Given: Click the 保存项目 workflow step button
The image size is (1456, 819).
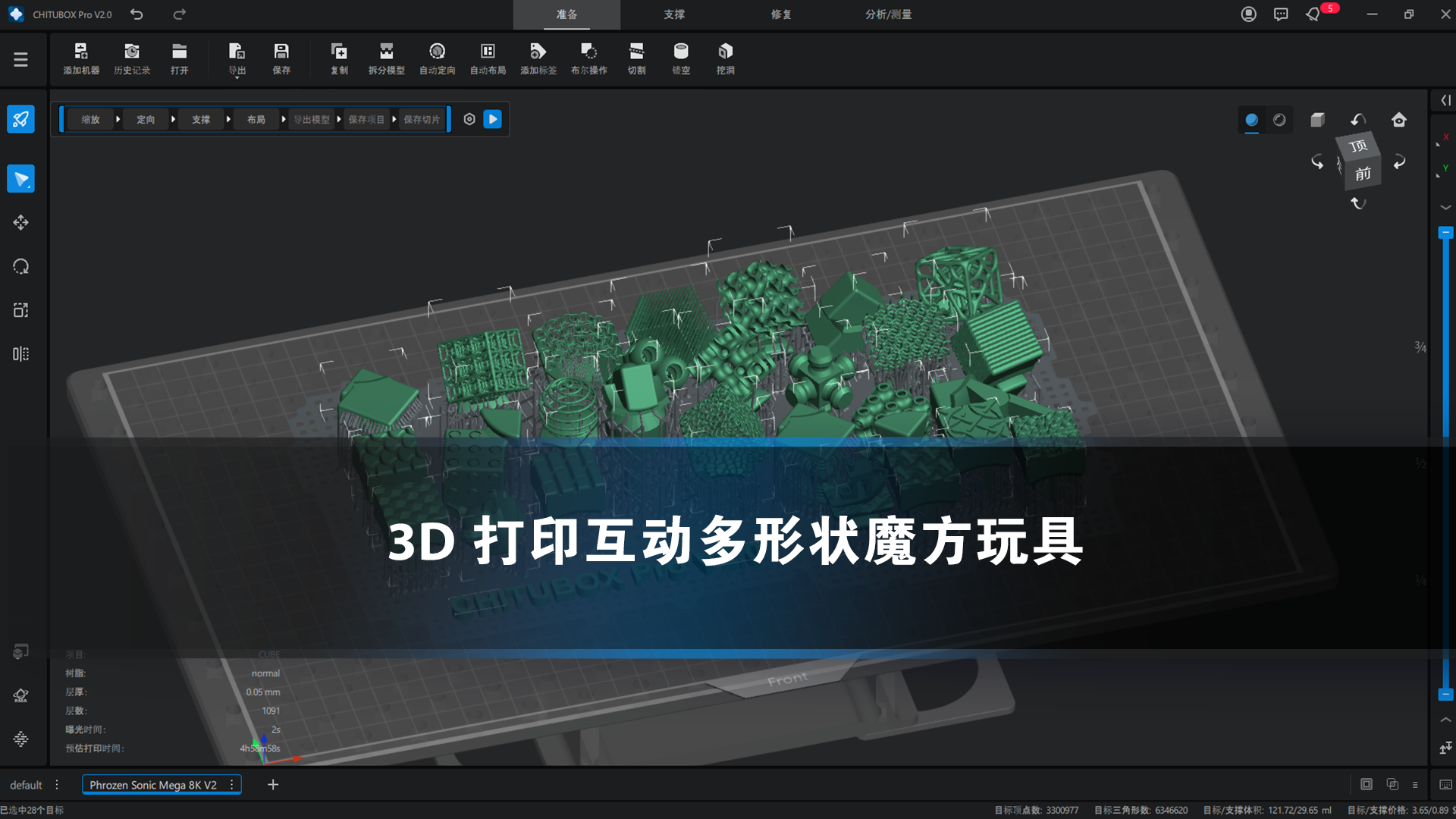Looking at the screenshot, I should coord(366,119).
